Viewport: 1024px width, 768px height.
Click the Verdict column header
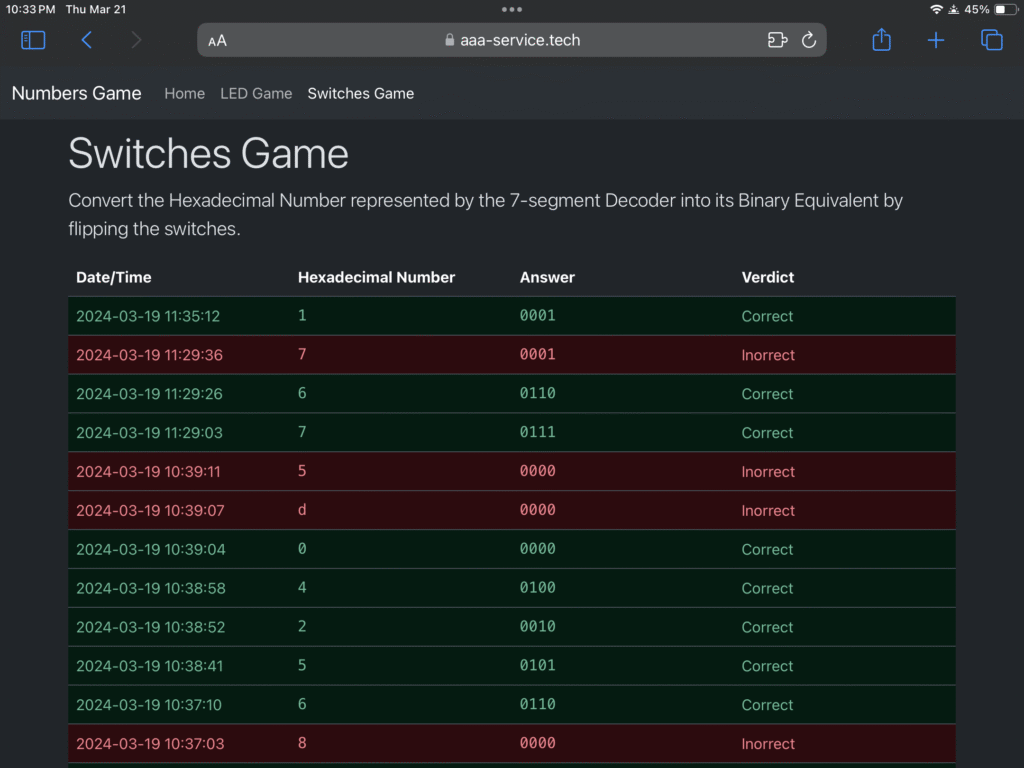click(767, 277)
